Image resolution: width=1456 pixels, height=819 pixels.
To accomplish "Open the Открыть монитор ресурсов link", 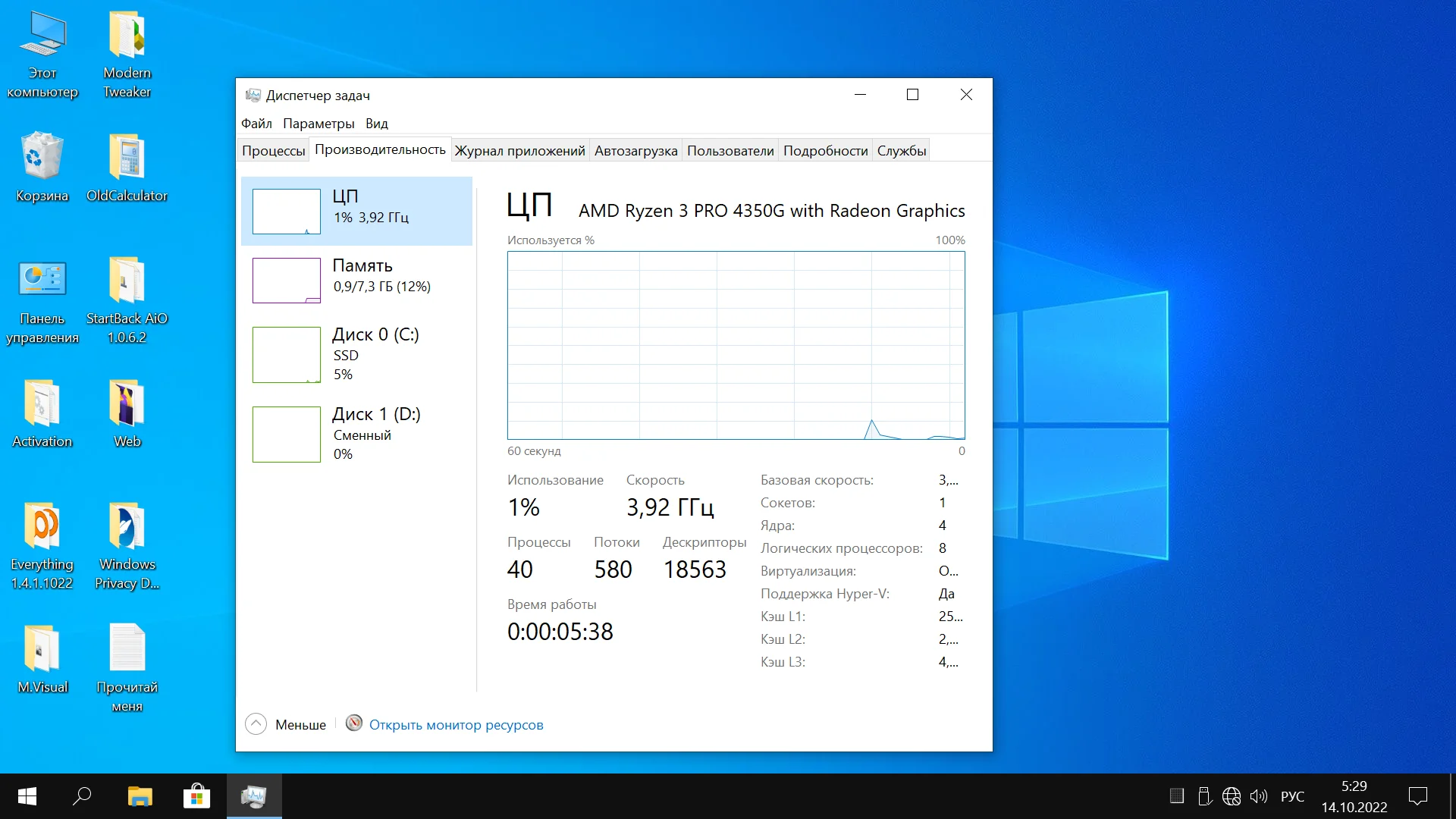I will (456, 725).
